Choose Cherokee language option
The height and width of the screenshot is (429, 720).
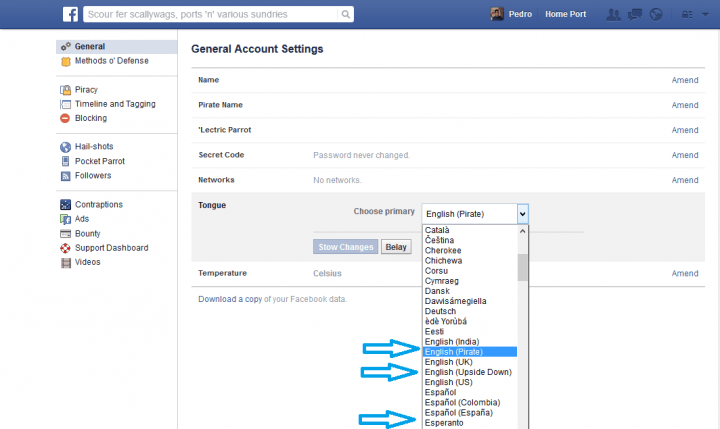443,250
